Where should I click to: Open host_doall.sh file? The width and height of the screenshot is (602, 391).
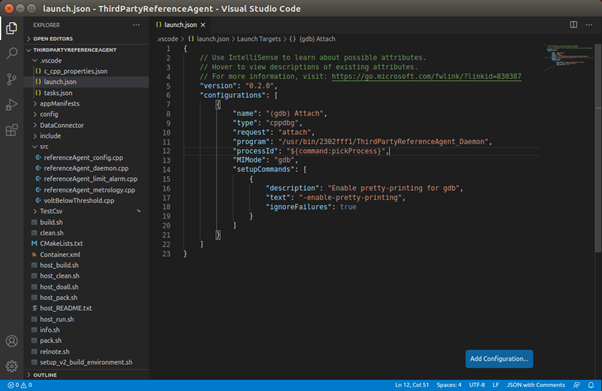pyautogui.click(x=86, y=287)
